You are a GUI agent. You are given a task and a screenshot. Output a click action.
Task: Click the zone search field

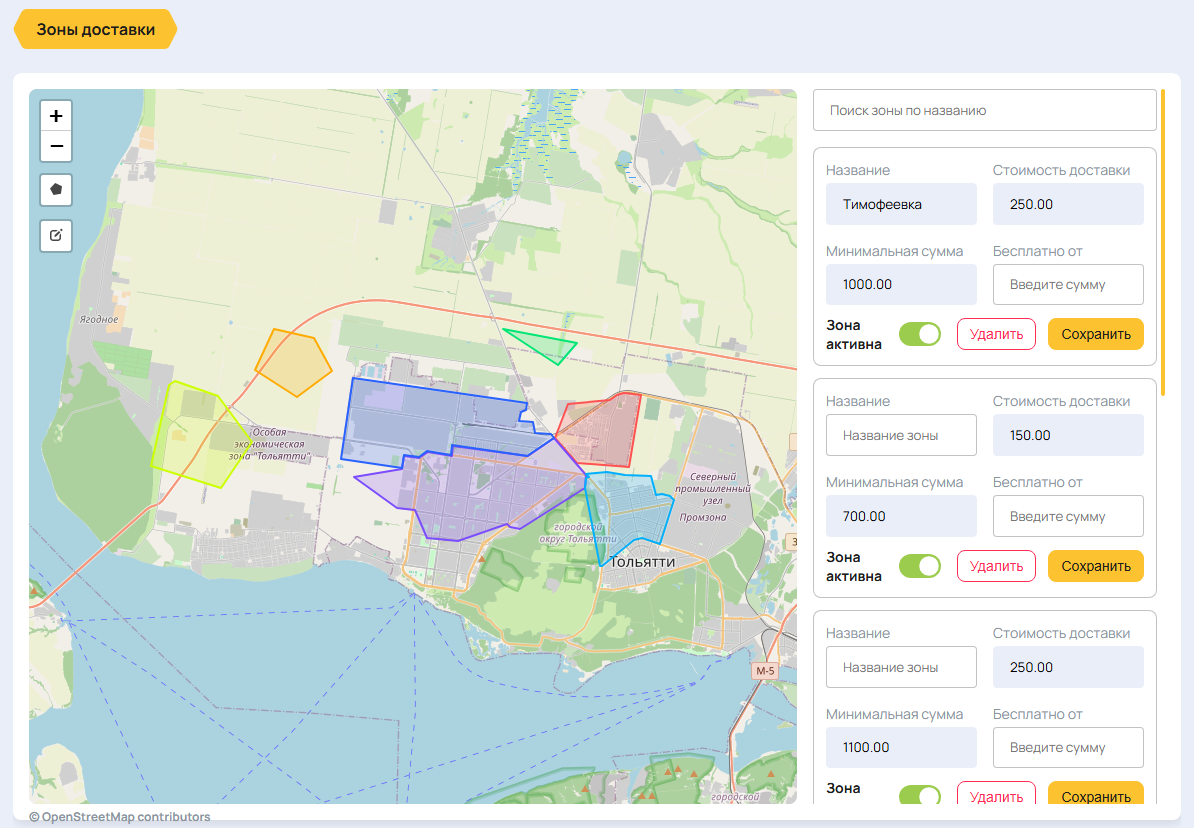[x=985, y=110]
